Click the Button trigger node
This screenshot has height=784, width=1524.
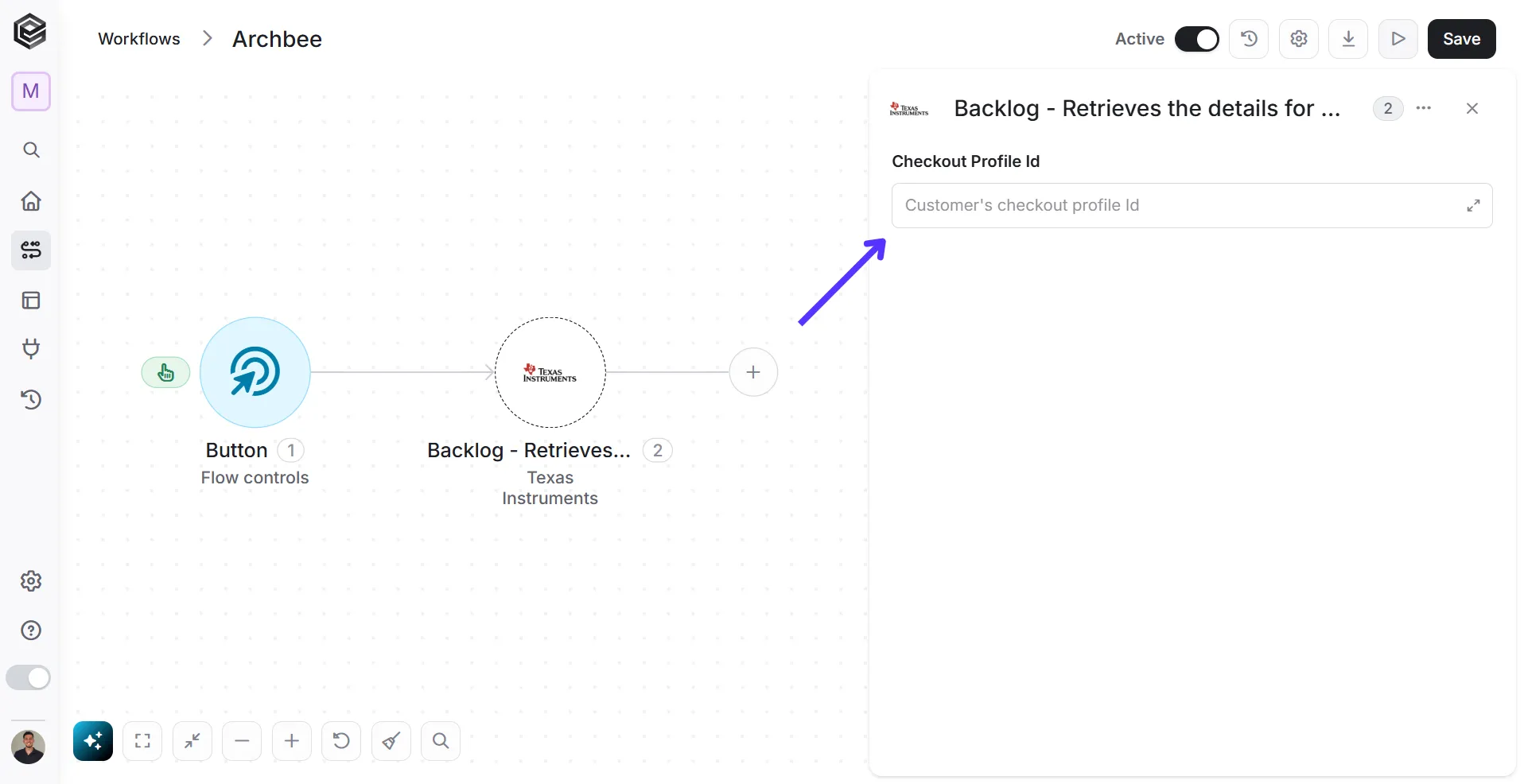click(255, 372)
